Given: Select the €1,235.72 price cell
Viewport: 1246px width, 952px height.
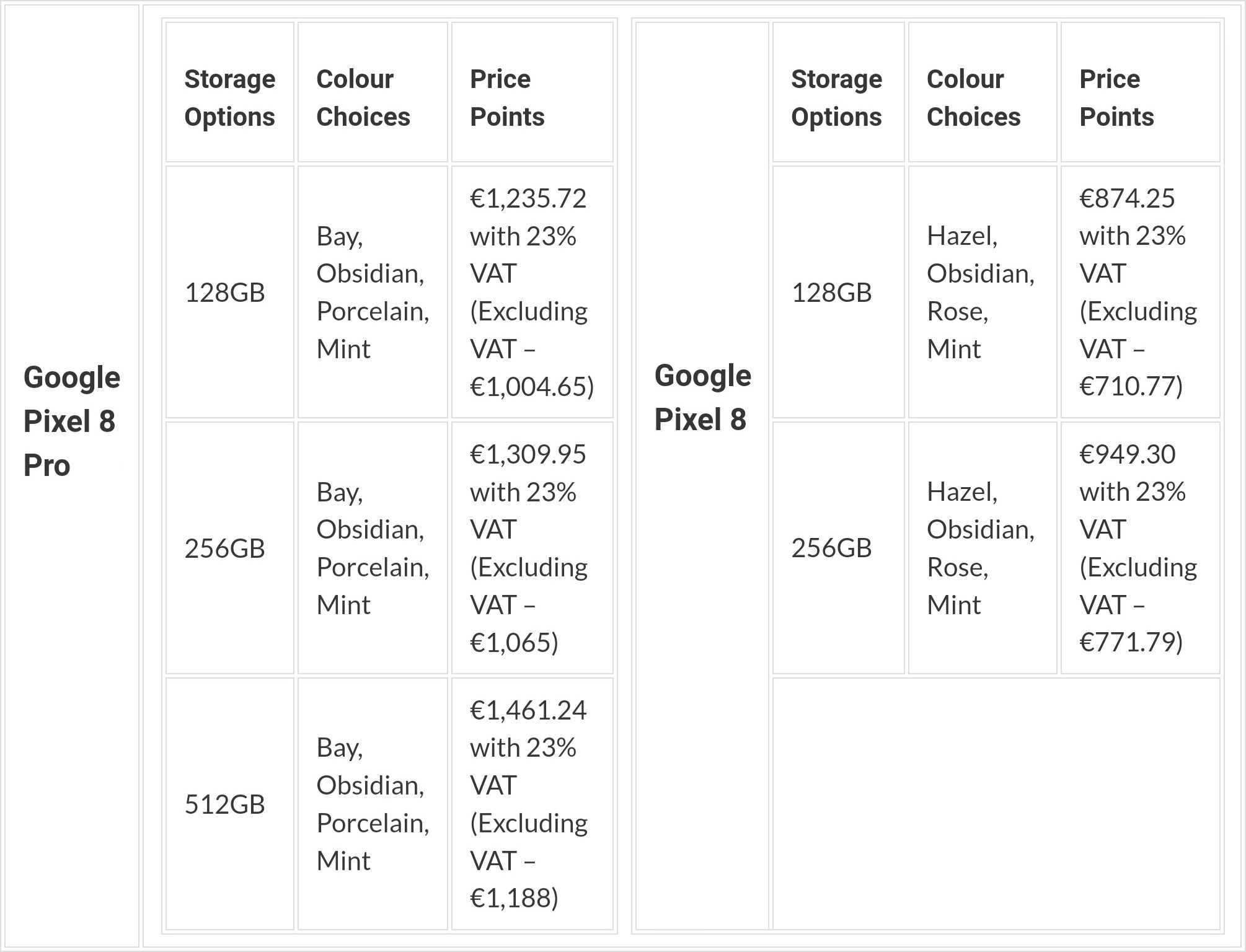Looking at the screenshot, I should 532,292.
